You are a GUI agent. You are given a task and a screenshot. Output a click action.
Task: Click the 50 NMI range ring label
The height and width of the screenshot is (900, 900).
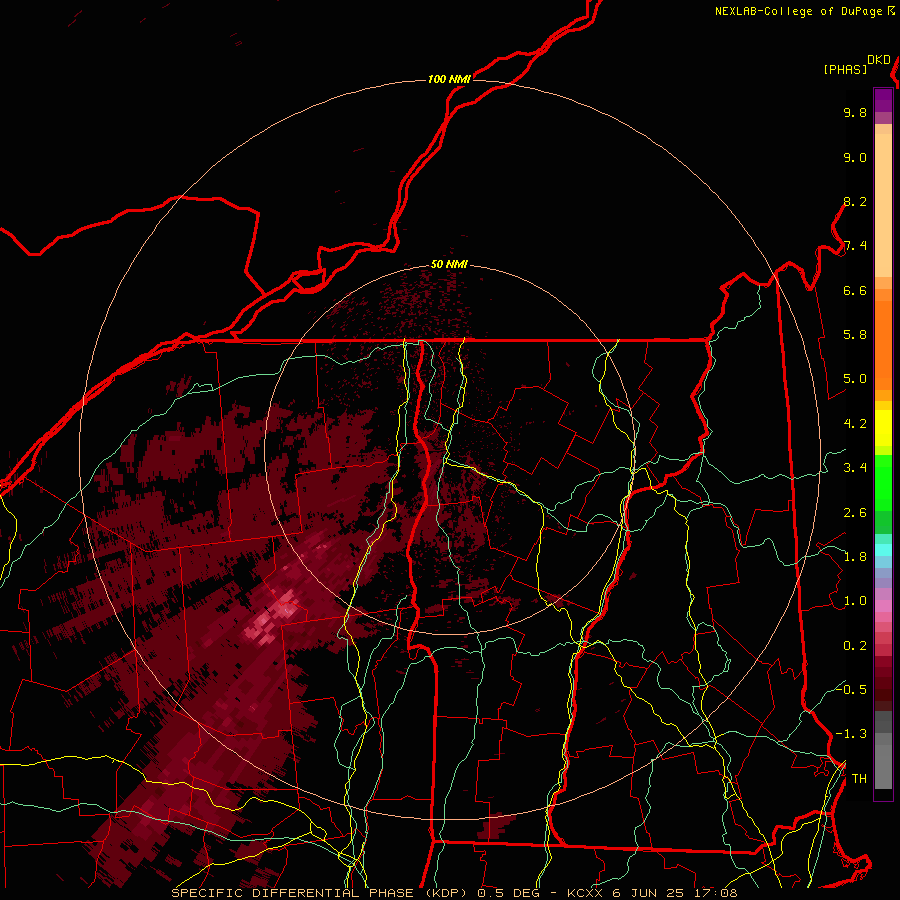[x=449, y=265]
